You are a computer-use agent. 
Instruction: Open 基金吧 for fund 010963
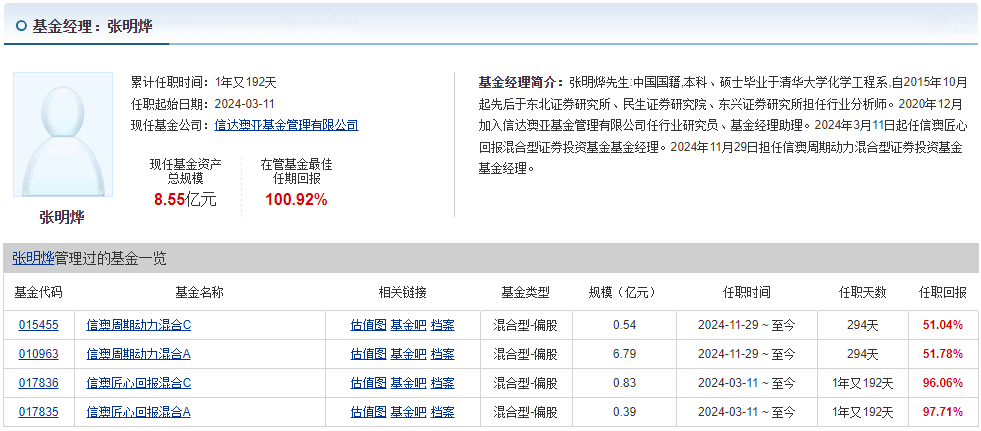[x=409, y=354]
